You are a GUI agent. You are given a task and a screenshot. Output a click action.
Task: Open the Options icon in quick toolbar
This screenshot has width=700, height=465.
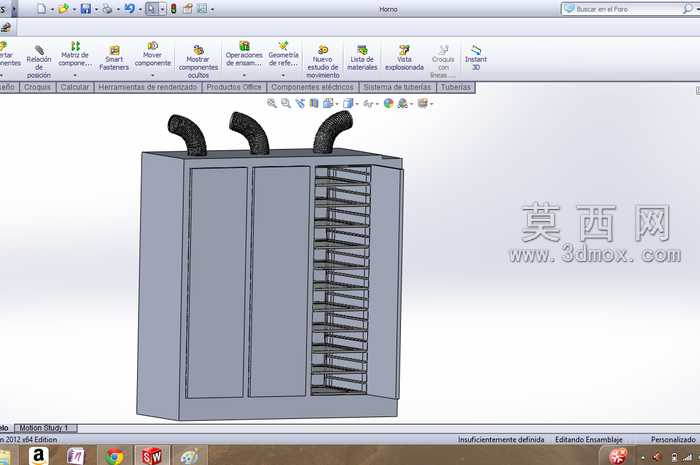click(x=202, y=8)
